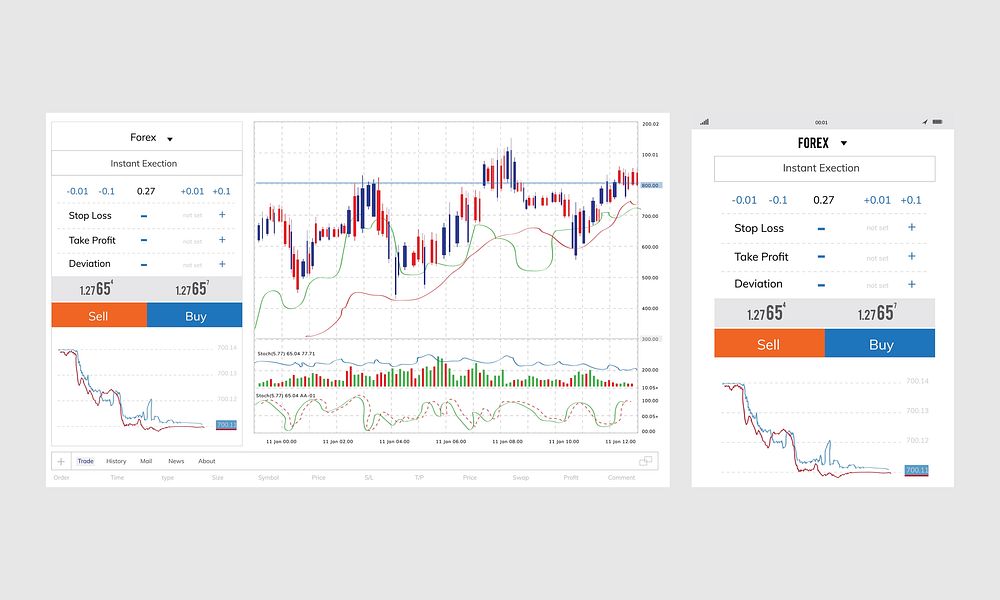Increase Deviation with its plus icon
The width and height of the screenshot is (1000, 600).
pos(221,263)
